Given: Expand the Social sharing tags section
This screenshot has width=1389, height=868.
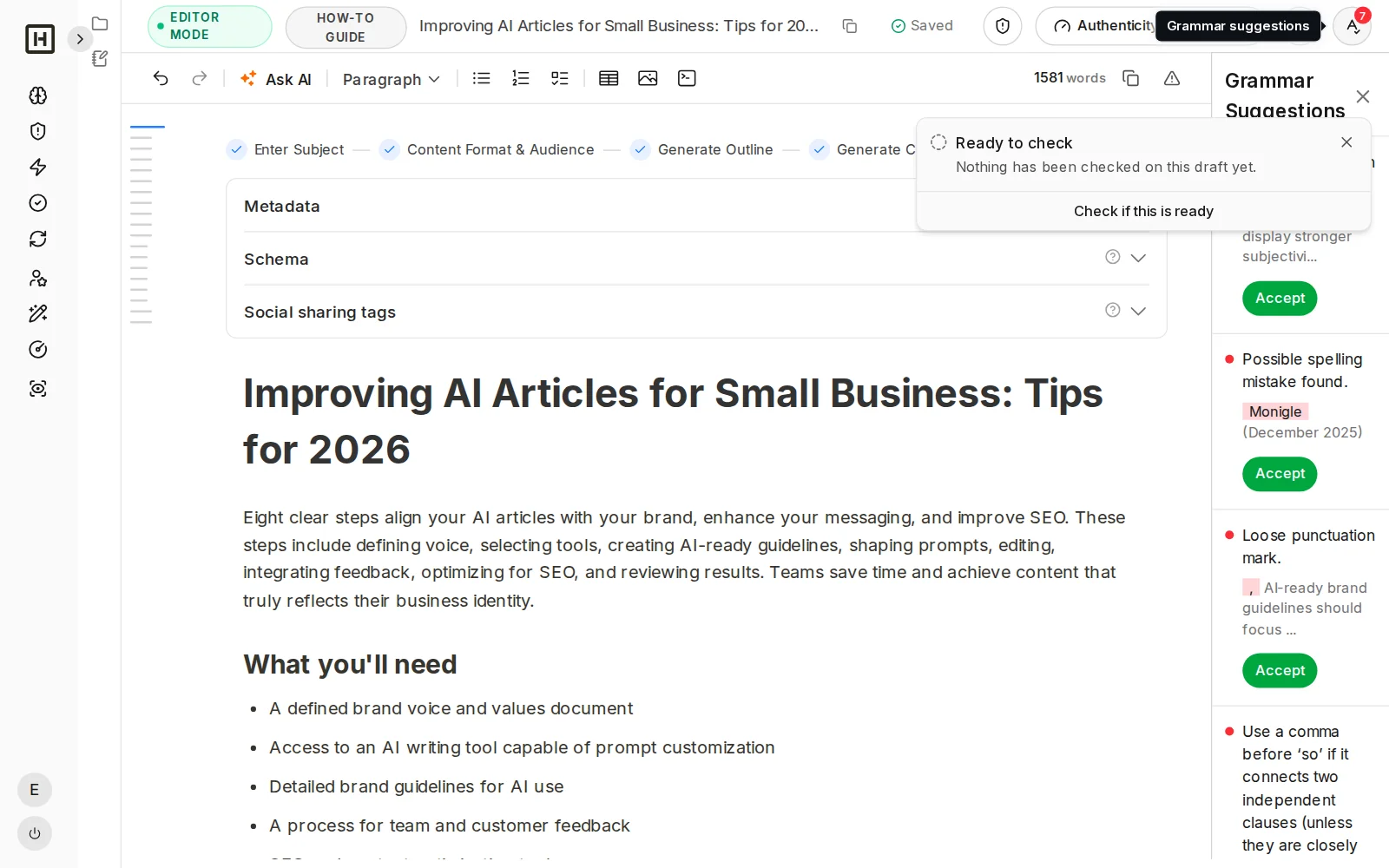Looking at the screenshot, I should (x=1138, y=311).
